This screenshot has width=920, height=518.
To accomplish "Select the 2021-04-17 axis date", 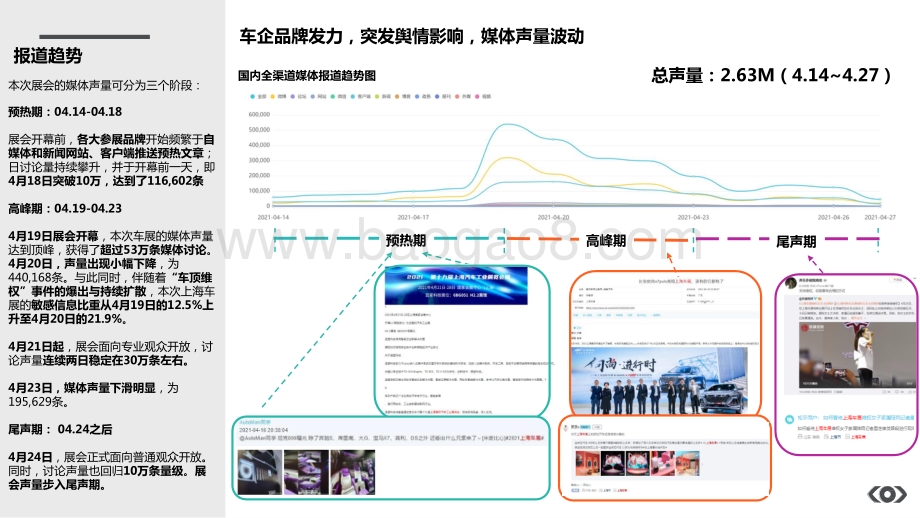I will coord(413,217).
